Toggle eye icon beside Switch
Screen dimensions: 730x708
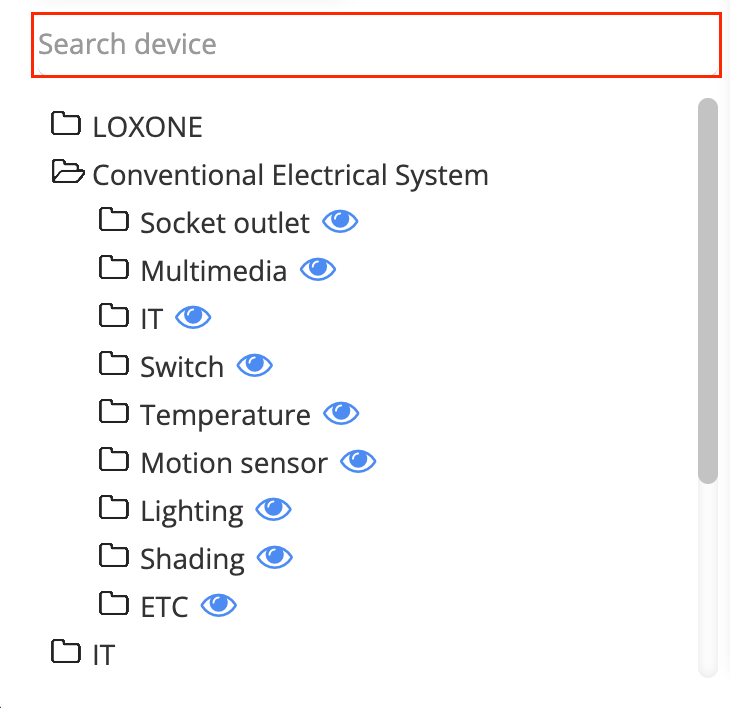[255, 365]
